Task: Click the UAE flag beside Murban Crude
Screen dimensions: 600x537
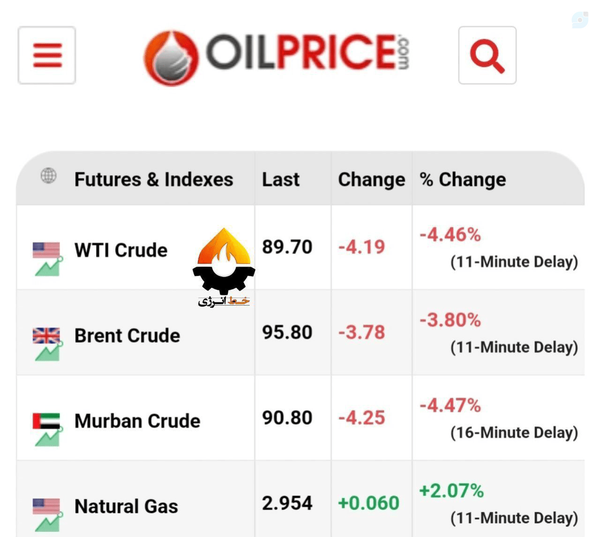Action: pos(46,421)
